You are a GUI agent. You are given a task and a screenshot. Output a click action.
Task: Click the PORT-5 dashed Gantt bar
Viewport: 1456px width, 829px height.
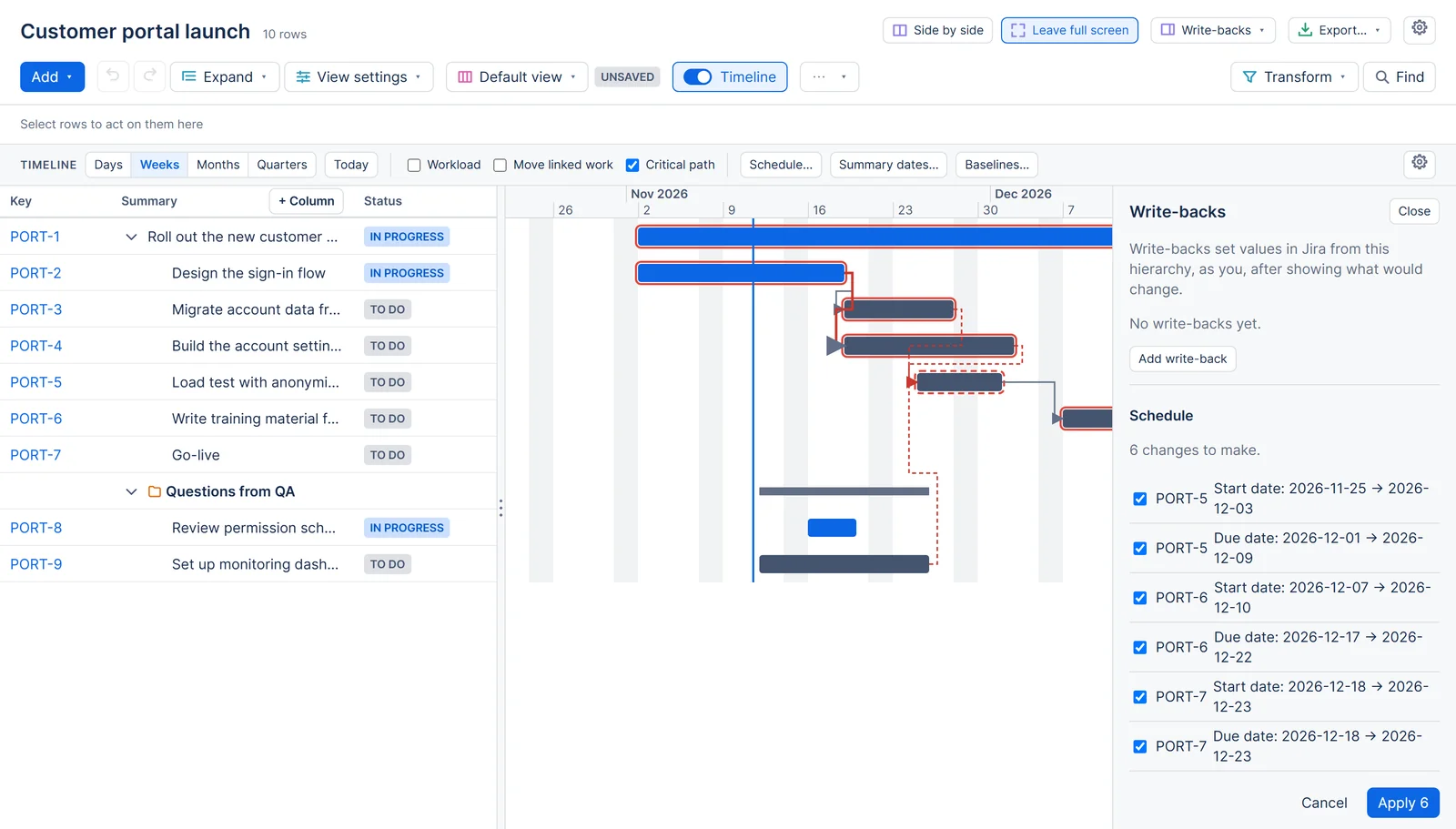click(x=959, y=382)
